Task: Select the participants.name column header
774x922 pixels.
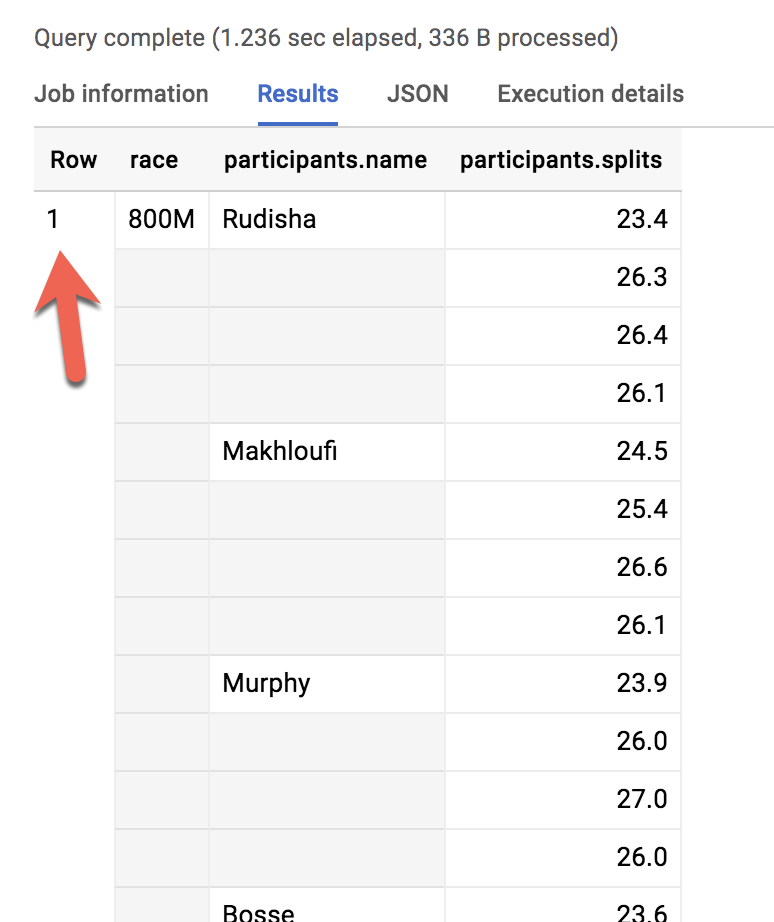Action: [x=325, y=159]
